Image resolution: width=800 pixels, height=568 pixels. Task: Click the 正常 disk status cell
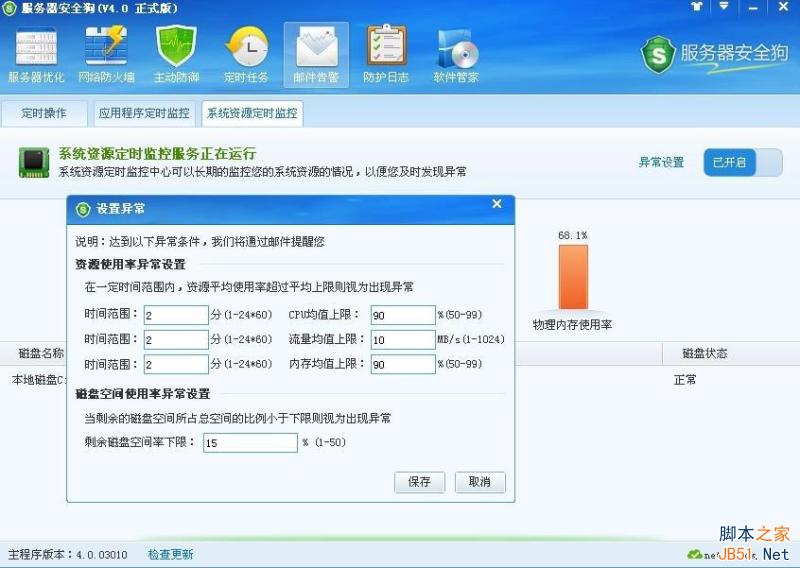[x=685, y=380]
